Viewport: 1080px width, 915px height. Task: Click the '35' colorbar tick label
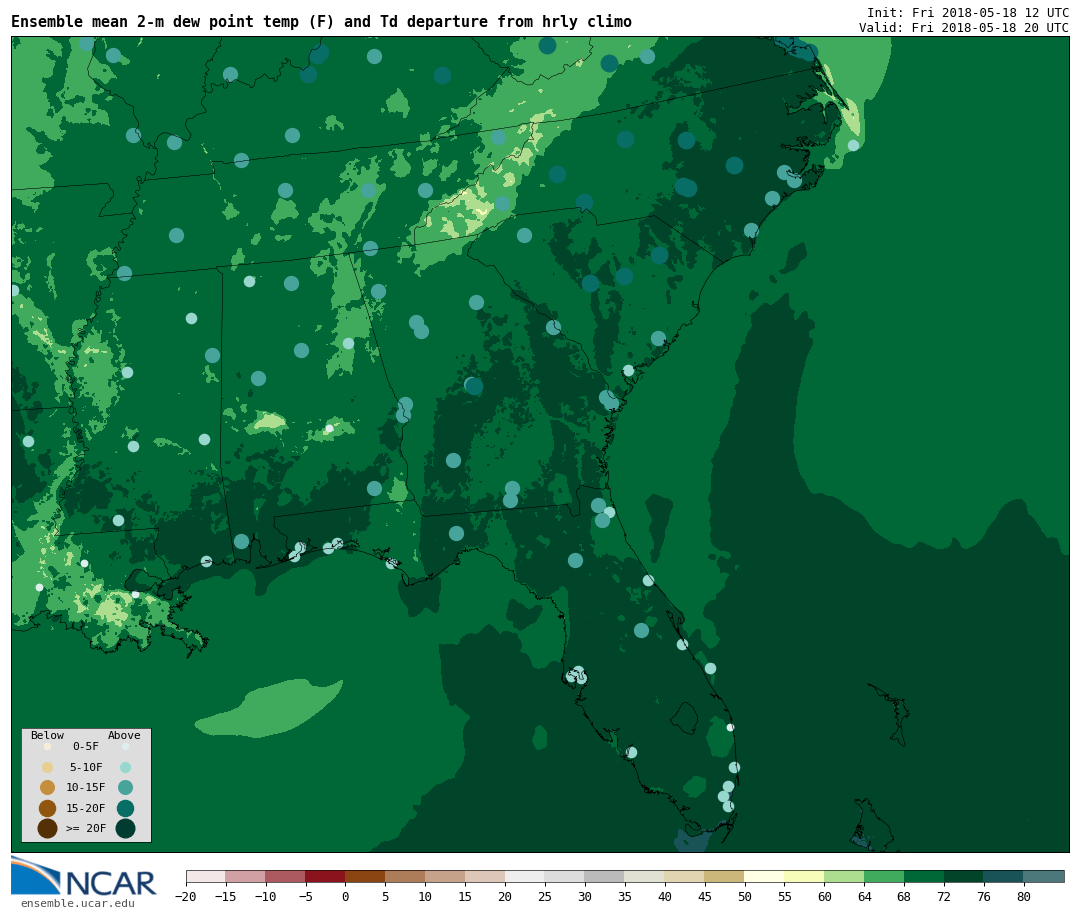pos(625,897)
